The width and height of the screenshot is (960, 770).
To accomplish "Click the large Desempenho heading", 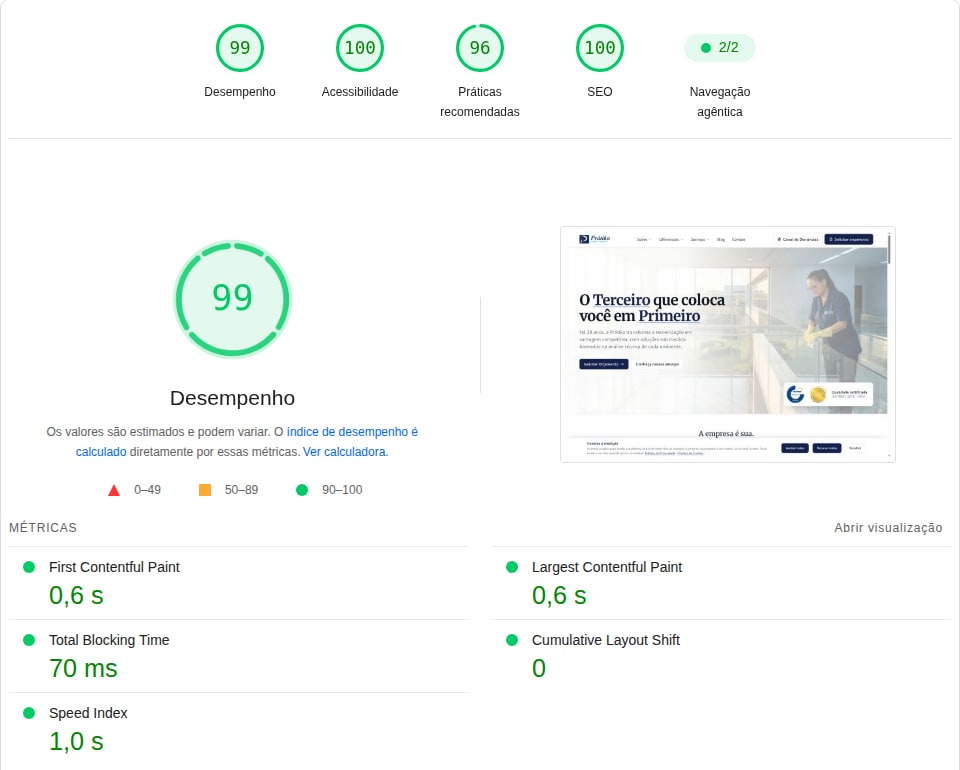I will click(232, 398).
